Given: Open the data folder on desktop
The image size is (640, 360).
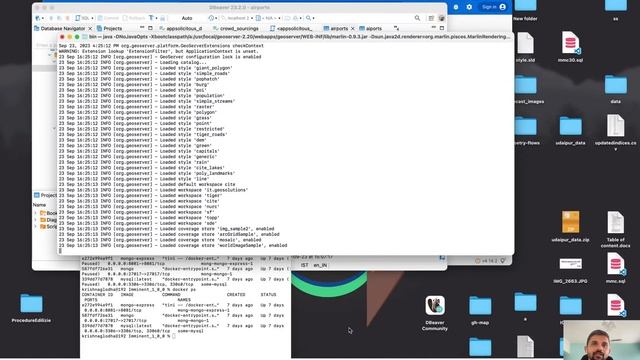Looking at the screenshot, I should [616, 89].
